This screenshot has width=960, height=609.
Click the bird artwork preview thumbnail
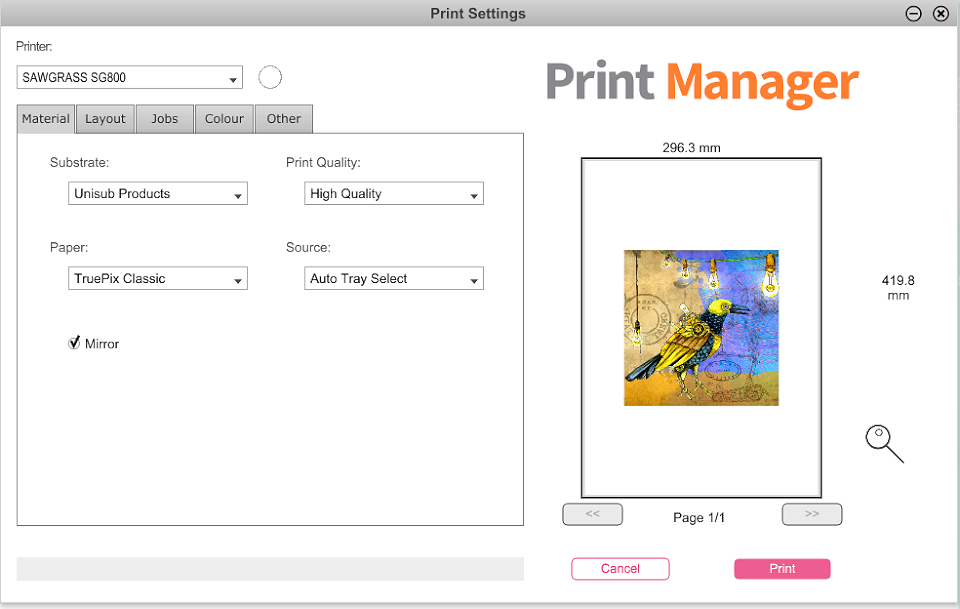coord(701,327)
